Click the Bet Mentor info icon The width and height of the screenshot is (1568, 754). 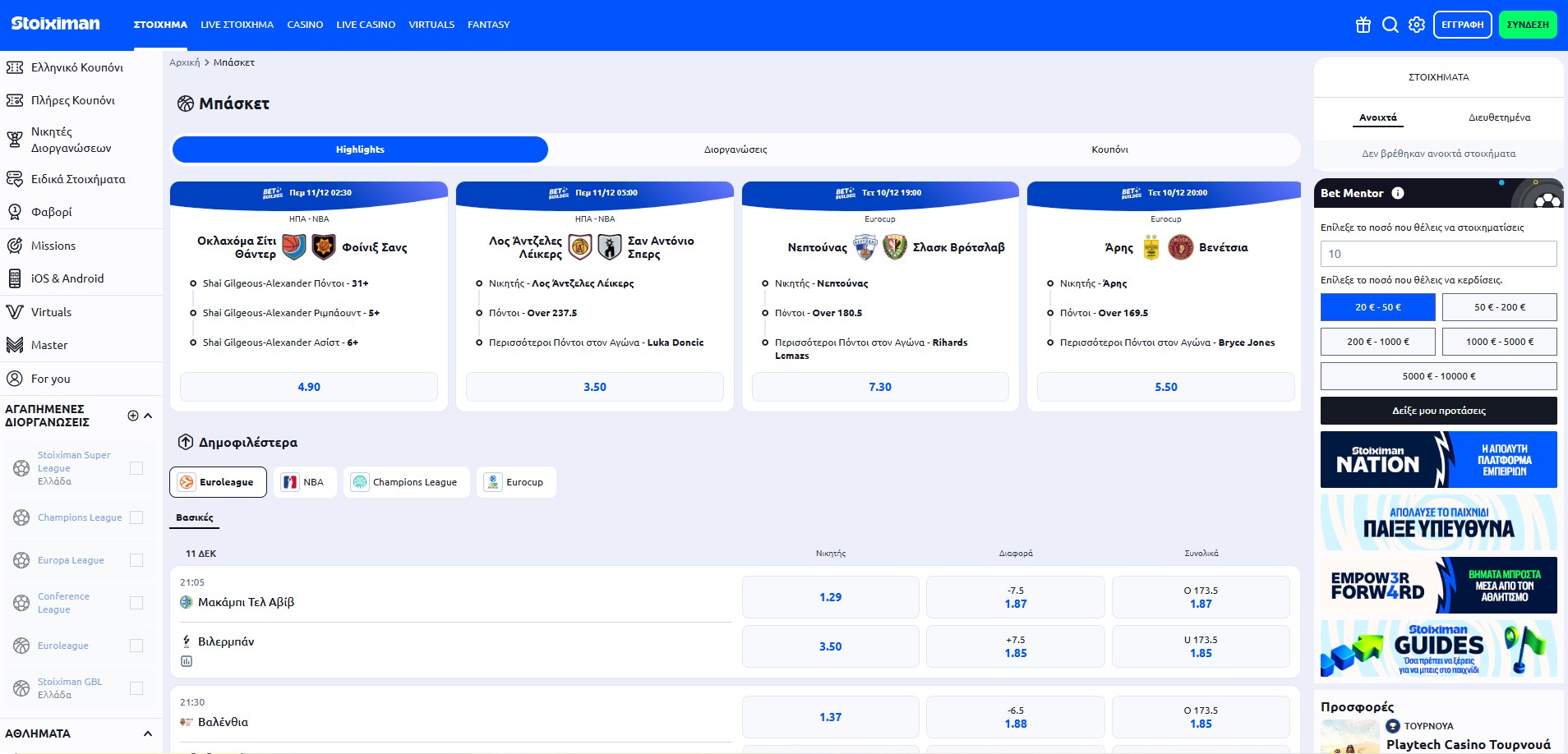pyautogui.click(x=1398, y=193)
